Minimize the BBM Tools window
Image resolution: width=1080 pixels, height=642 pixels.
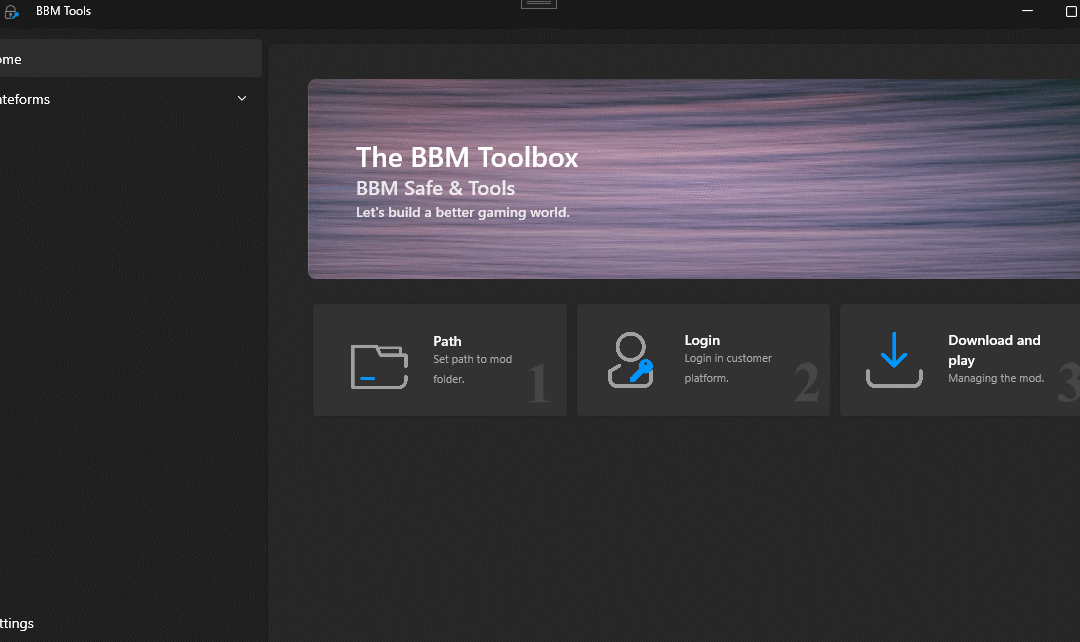click(1027, 11)
